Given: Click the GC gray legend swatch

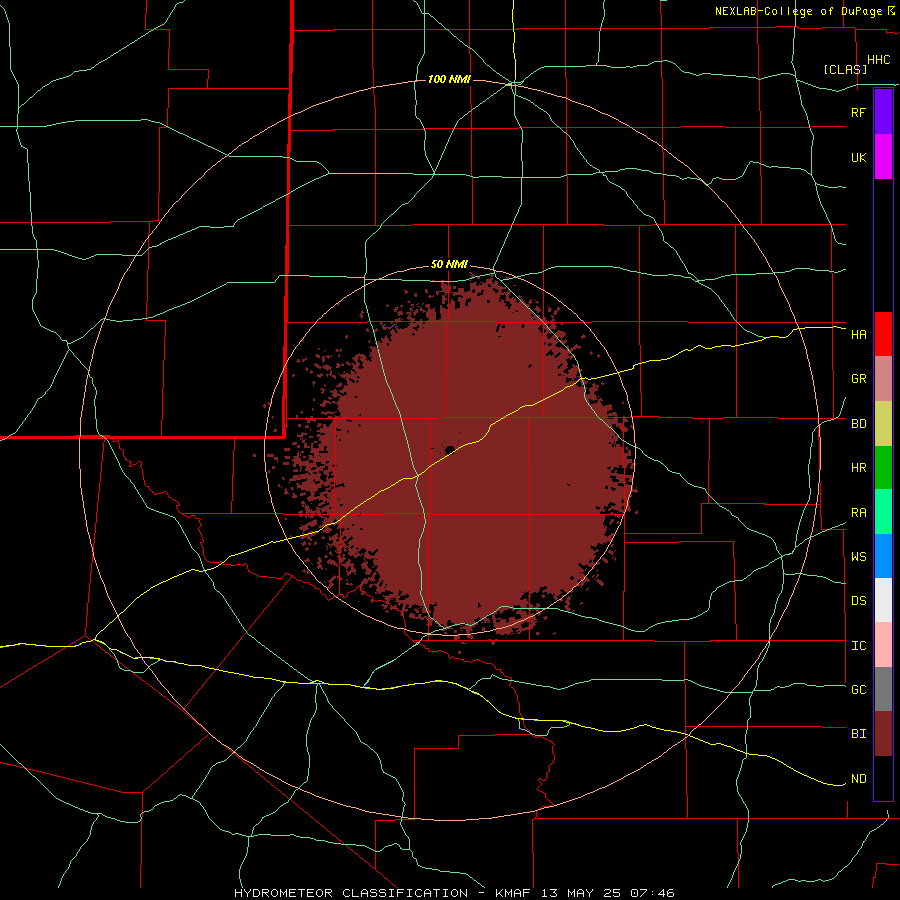Looking at the screenshot, I should (883, 689).
